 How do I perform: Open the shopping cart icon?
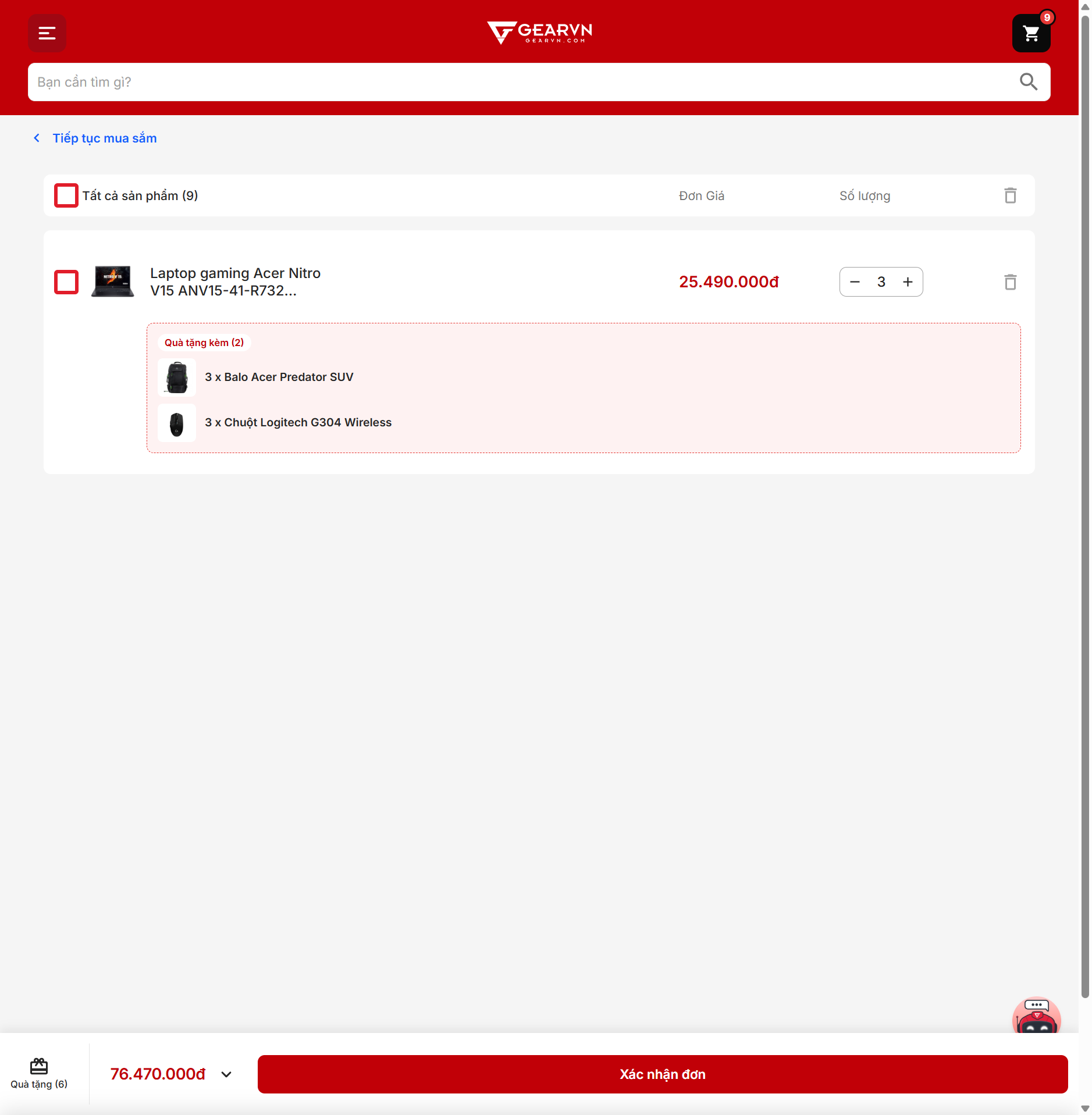[x=1031, y=33]
